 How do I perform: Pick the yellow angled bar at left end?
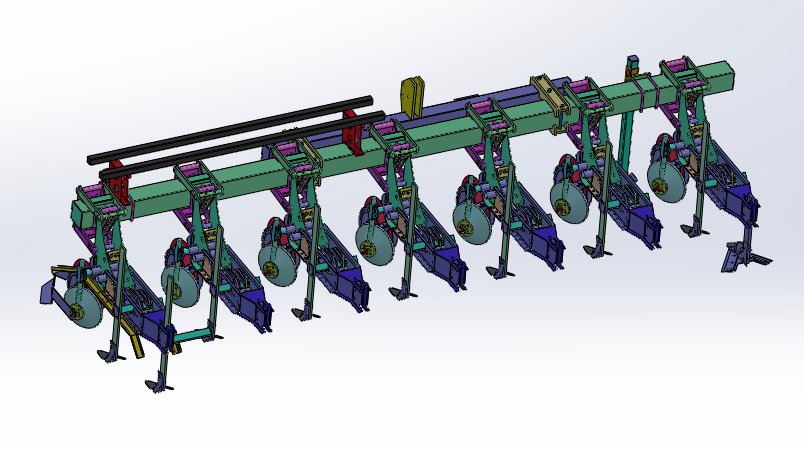pyautogui.click(x=114, y=310)
